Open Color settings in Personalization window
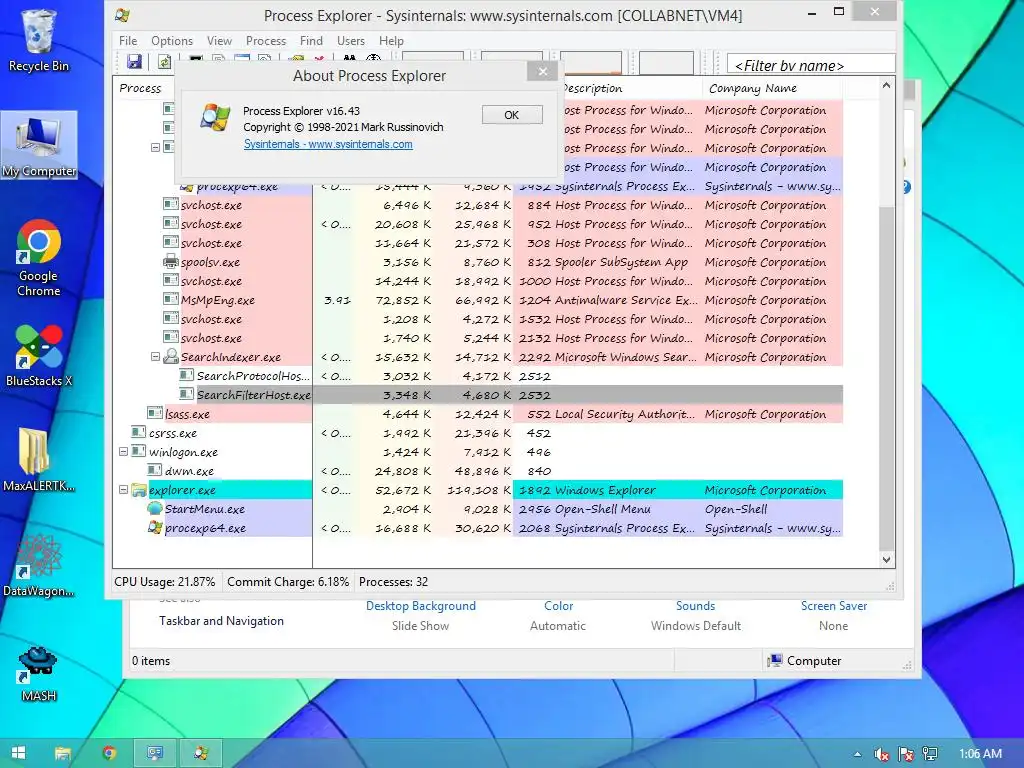 558,606
